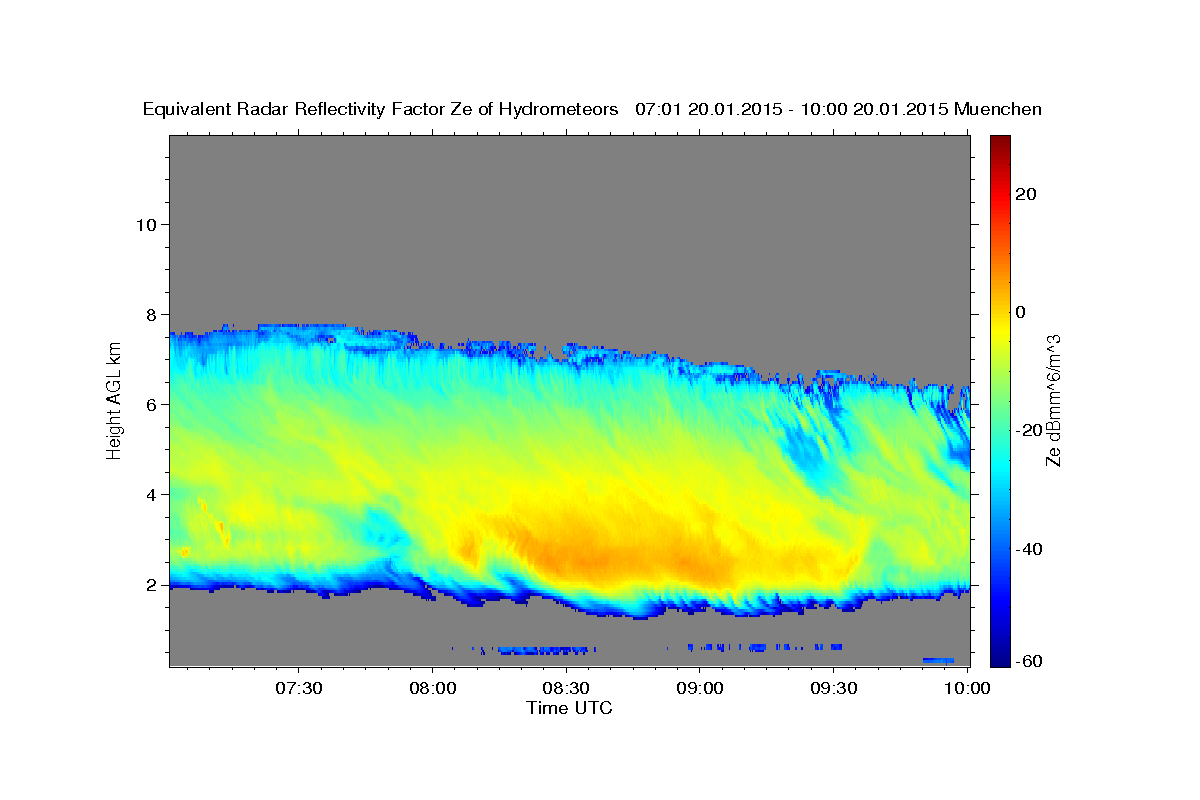
Task: Click the colorbar unit label 'Ze dBmm^6/m^3'
Action: coord(1053,400)
